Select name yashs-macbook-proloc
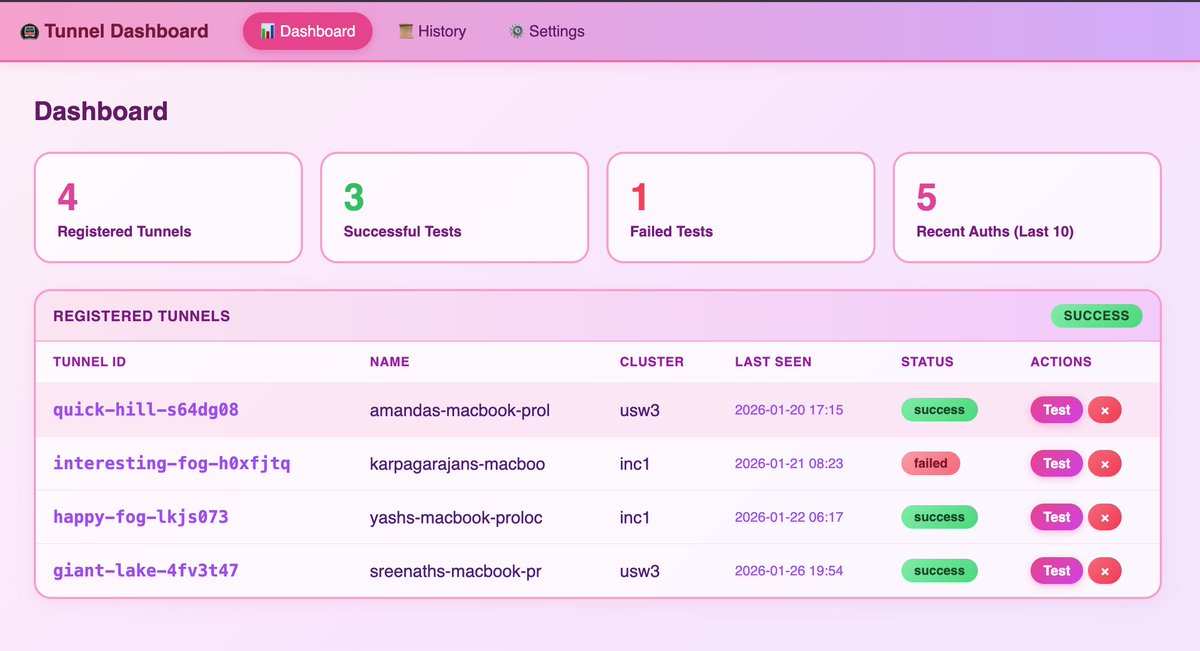Screen dimensions: 1200x651 point(456,517)
